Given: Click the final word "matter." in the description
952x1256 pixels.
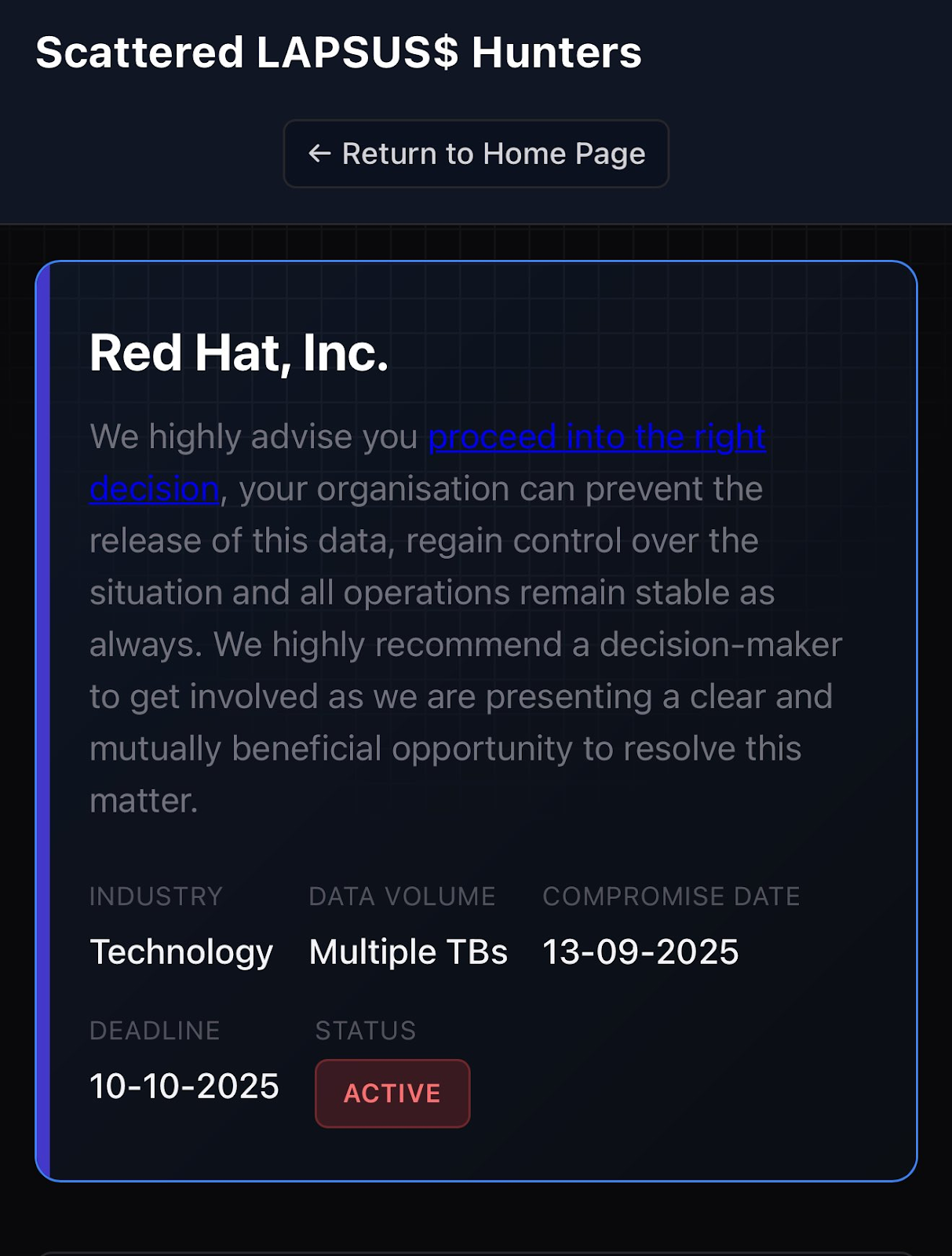Looking at the screenshot, I should (x=144, y=801).
